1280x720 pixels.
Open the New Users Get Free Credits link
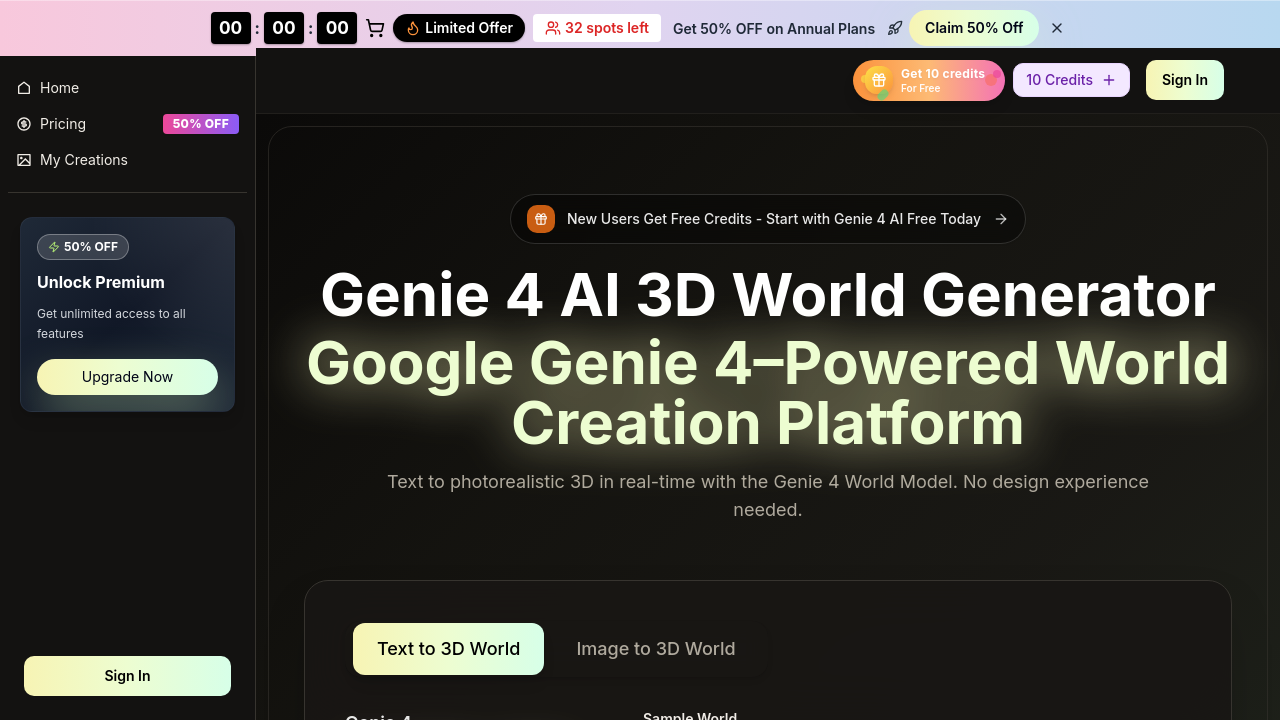point(768,219)
